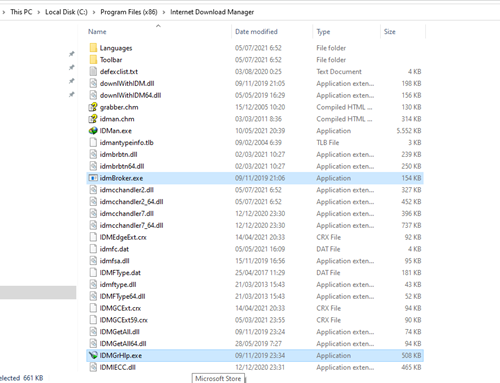Select the IDMGetAll64.dll file name

pyautogui.click(x=123, y=344)
